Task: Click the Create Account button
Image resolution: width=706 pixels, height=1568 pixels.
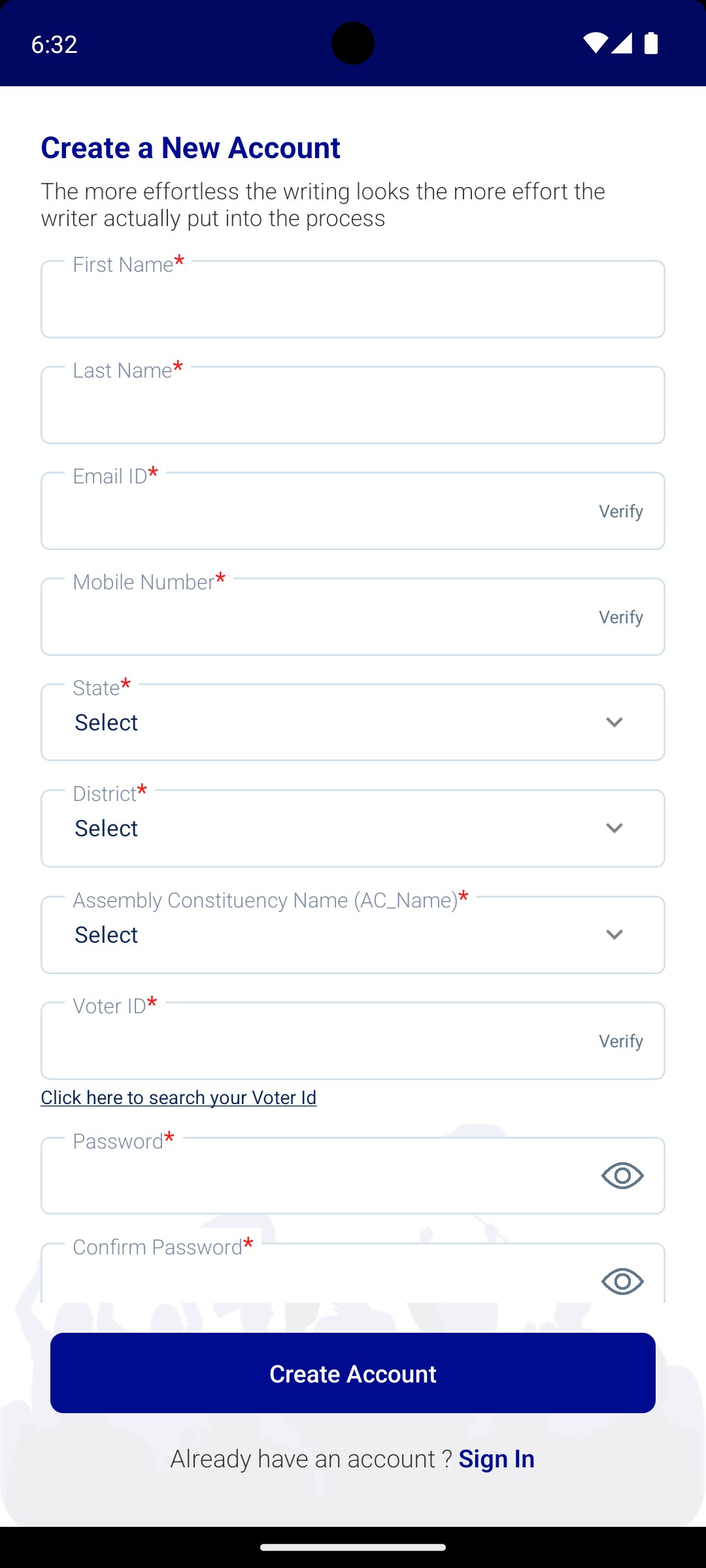Action: point(353,1373)
